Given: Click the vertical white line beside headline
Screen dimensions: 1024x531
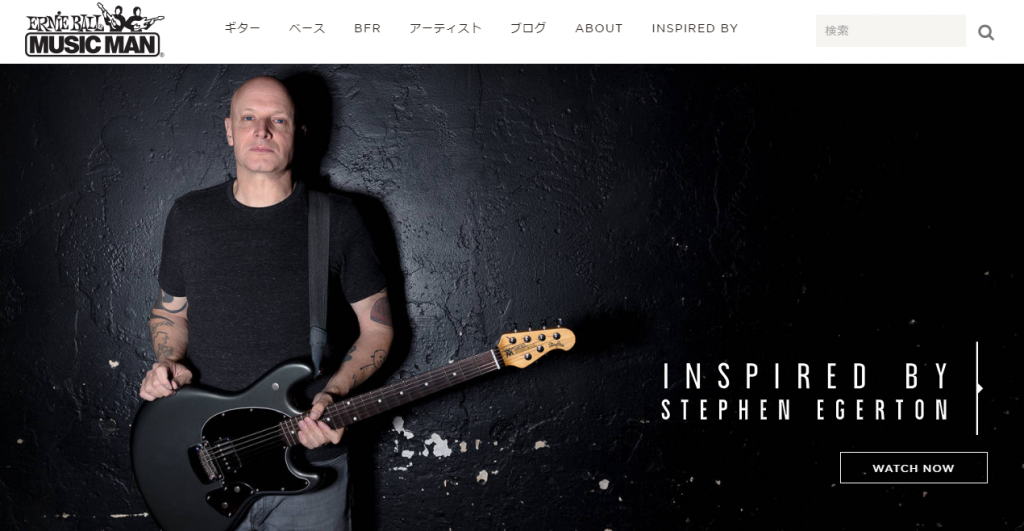Looking at the screenshot, I should coord(977,388).
